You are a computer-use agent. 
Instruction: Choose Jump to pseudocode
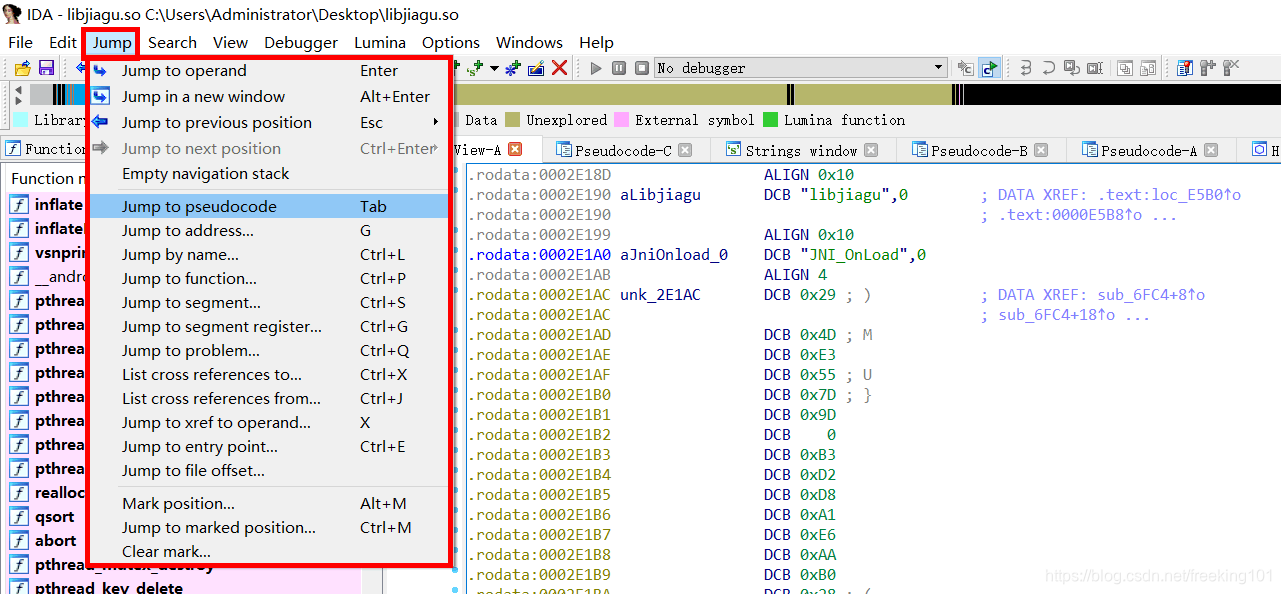(x=268, y=206)
